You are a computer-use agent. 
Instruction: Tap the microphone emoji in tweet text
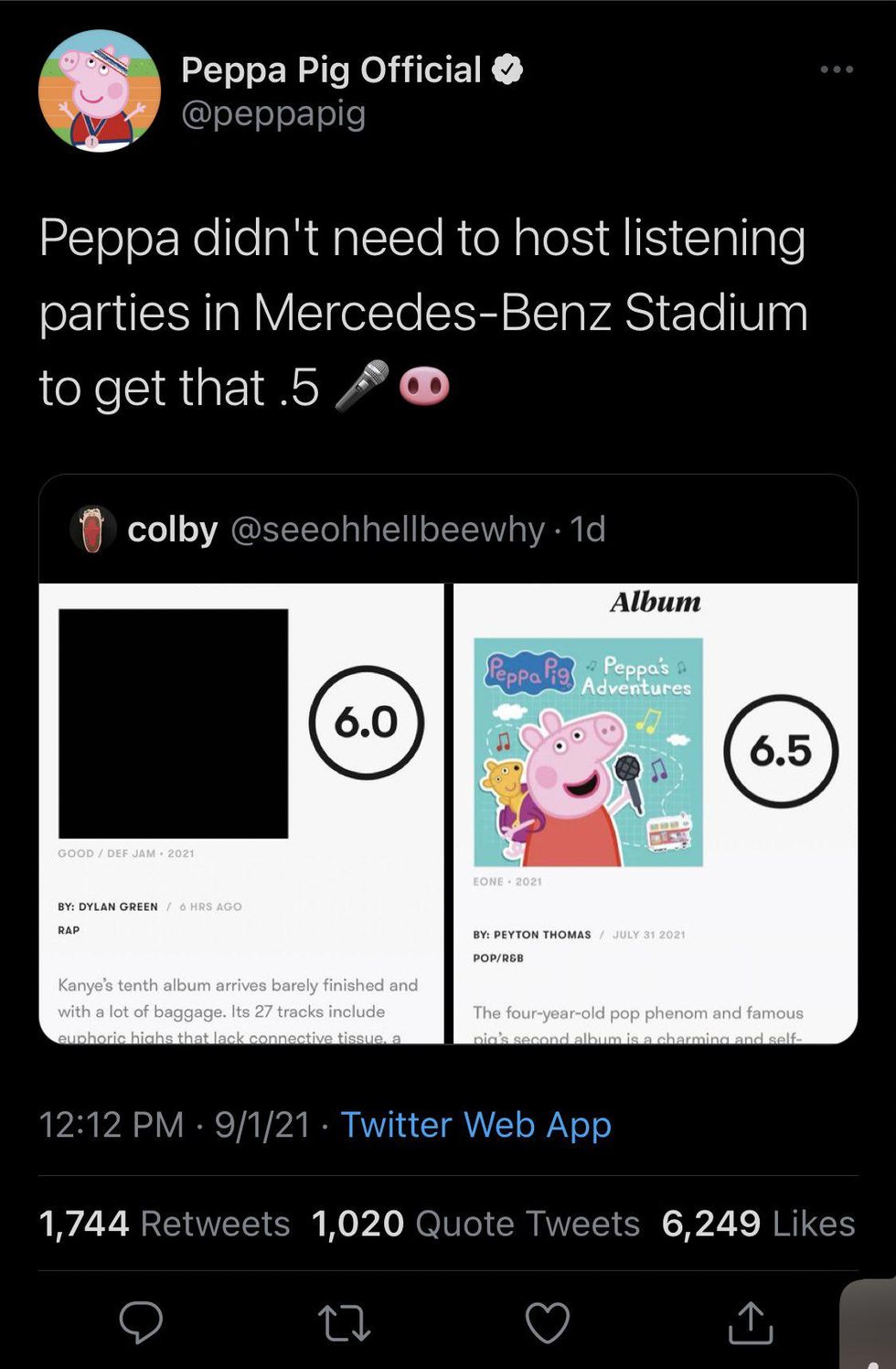(362, 386)
